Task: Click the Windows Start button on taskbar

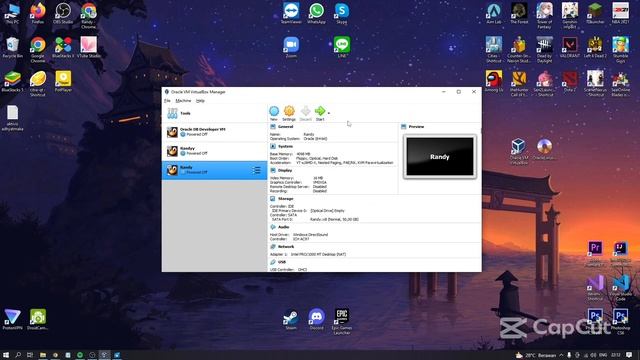Action: point(6,355)
